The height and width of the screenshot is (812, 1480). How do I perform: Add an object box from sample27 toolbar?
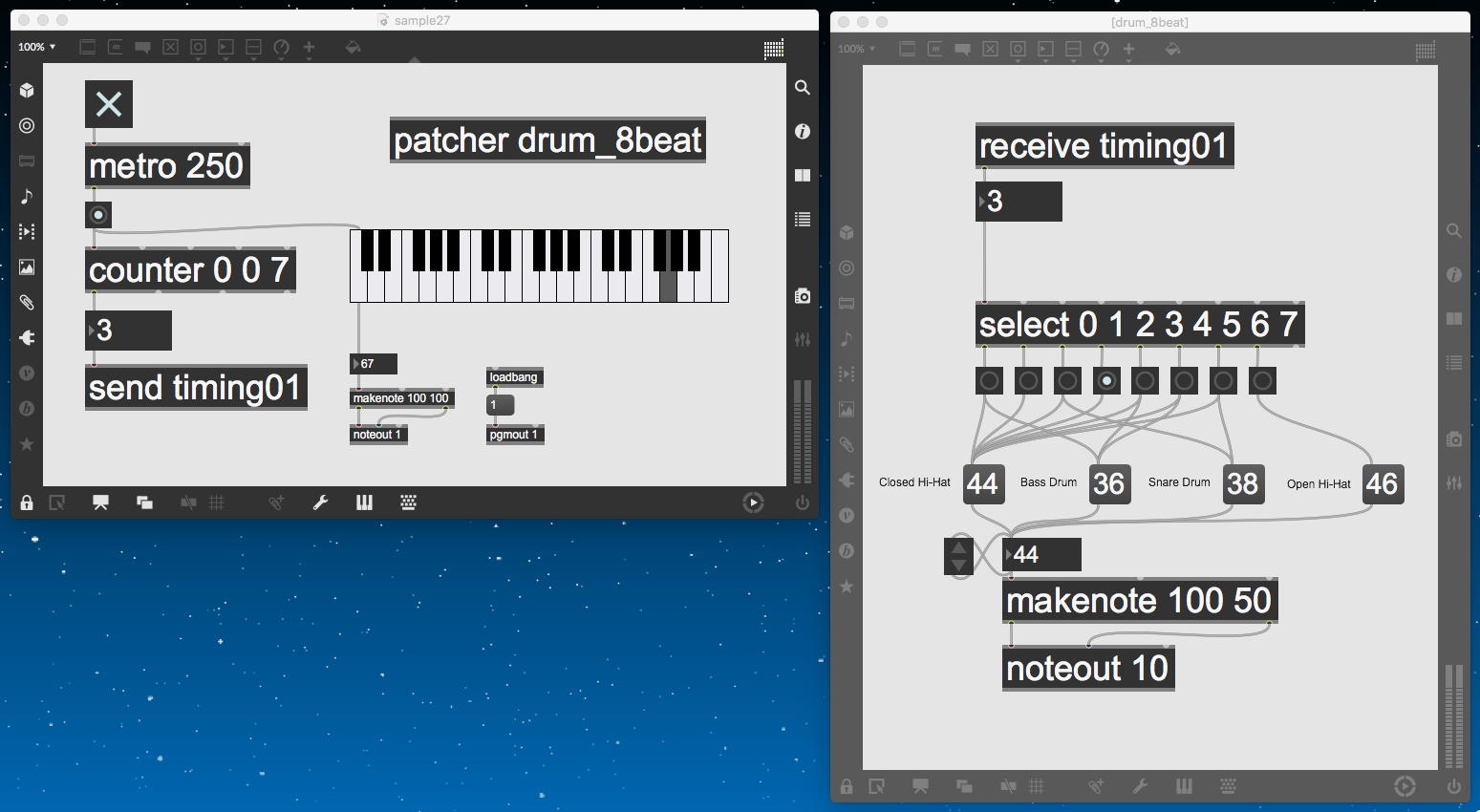(88, 47)
